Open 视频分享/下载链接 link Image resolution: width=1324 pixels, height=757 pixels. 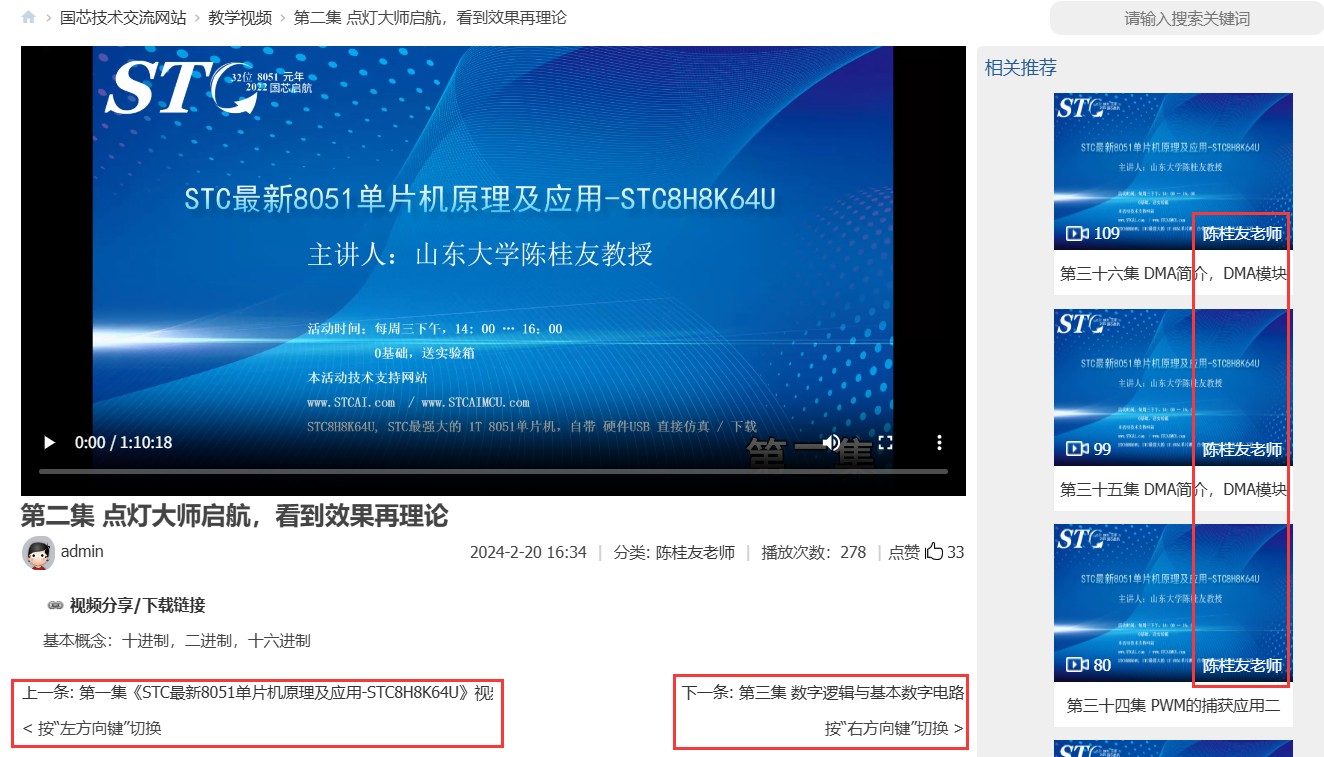(x=137, y=605)
